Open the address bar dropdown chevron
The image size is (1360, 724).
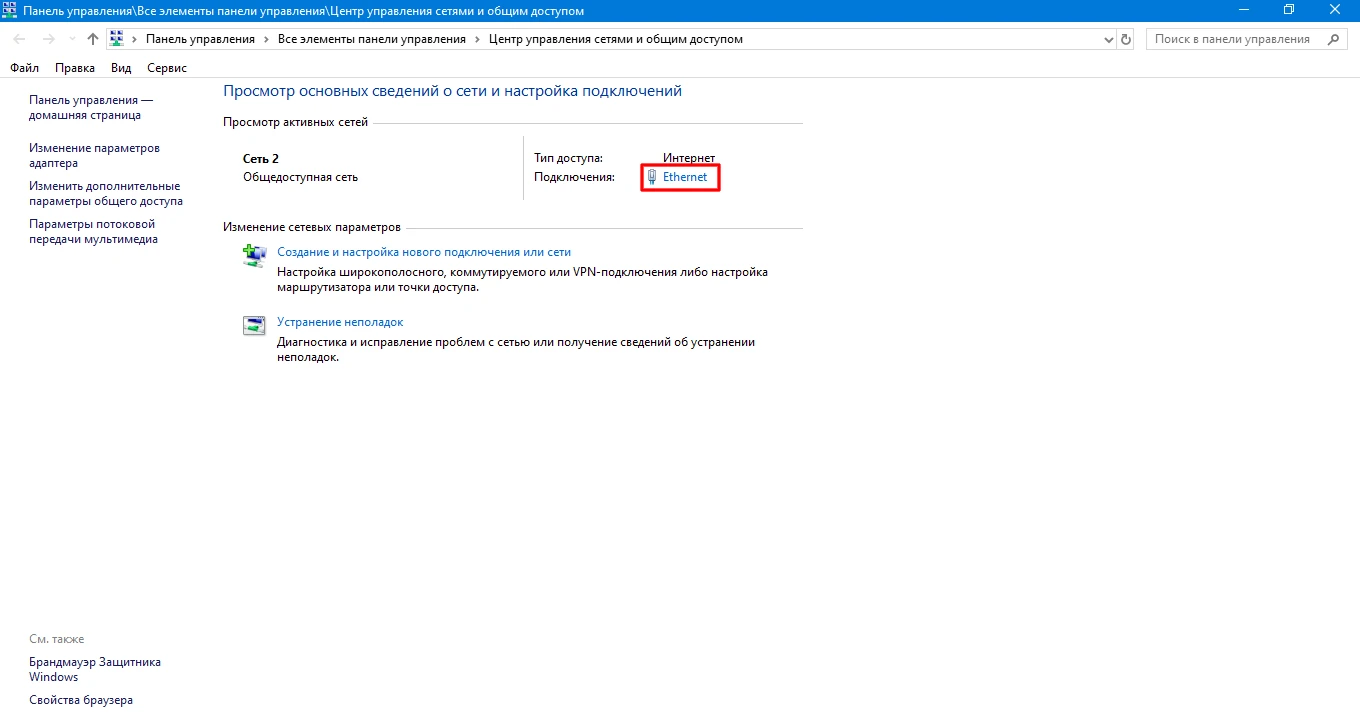[x=1108, y=39]
